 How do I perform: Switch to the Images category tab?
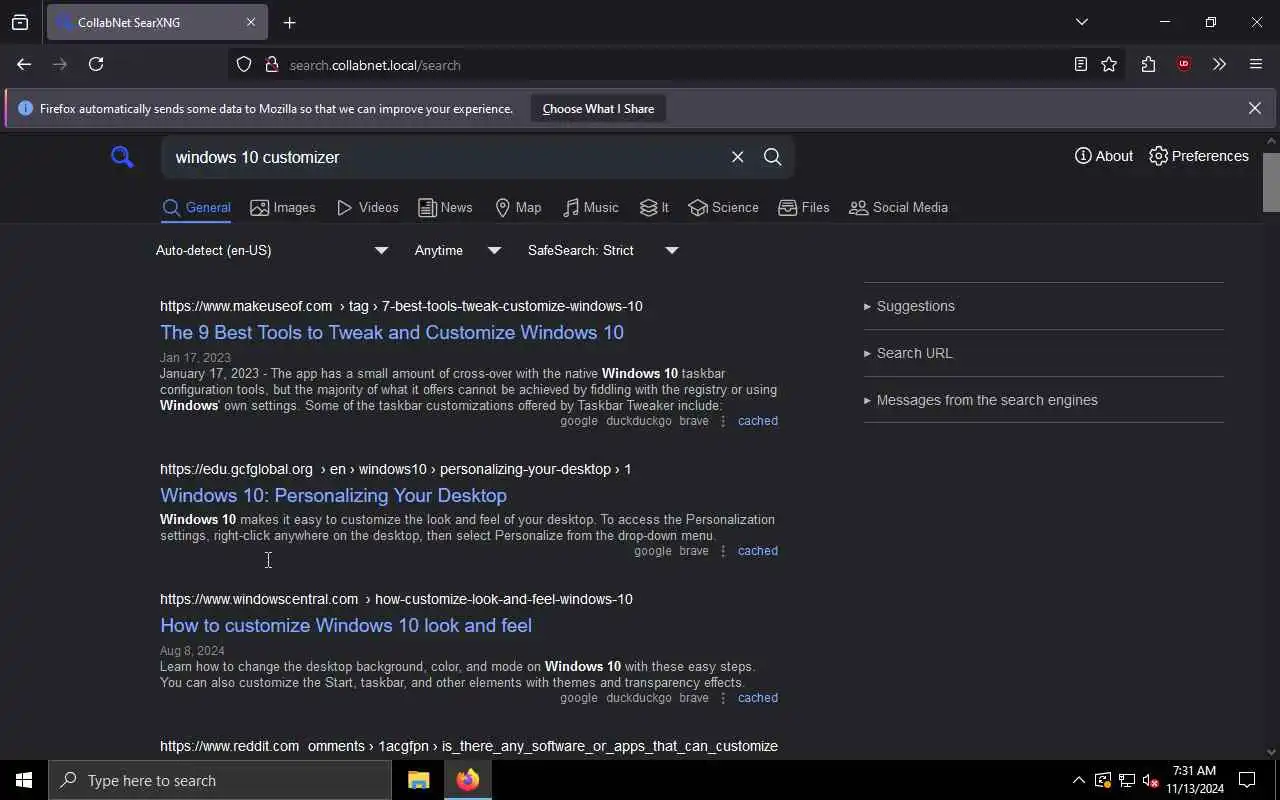click(283, 207)
